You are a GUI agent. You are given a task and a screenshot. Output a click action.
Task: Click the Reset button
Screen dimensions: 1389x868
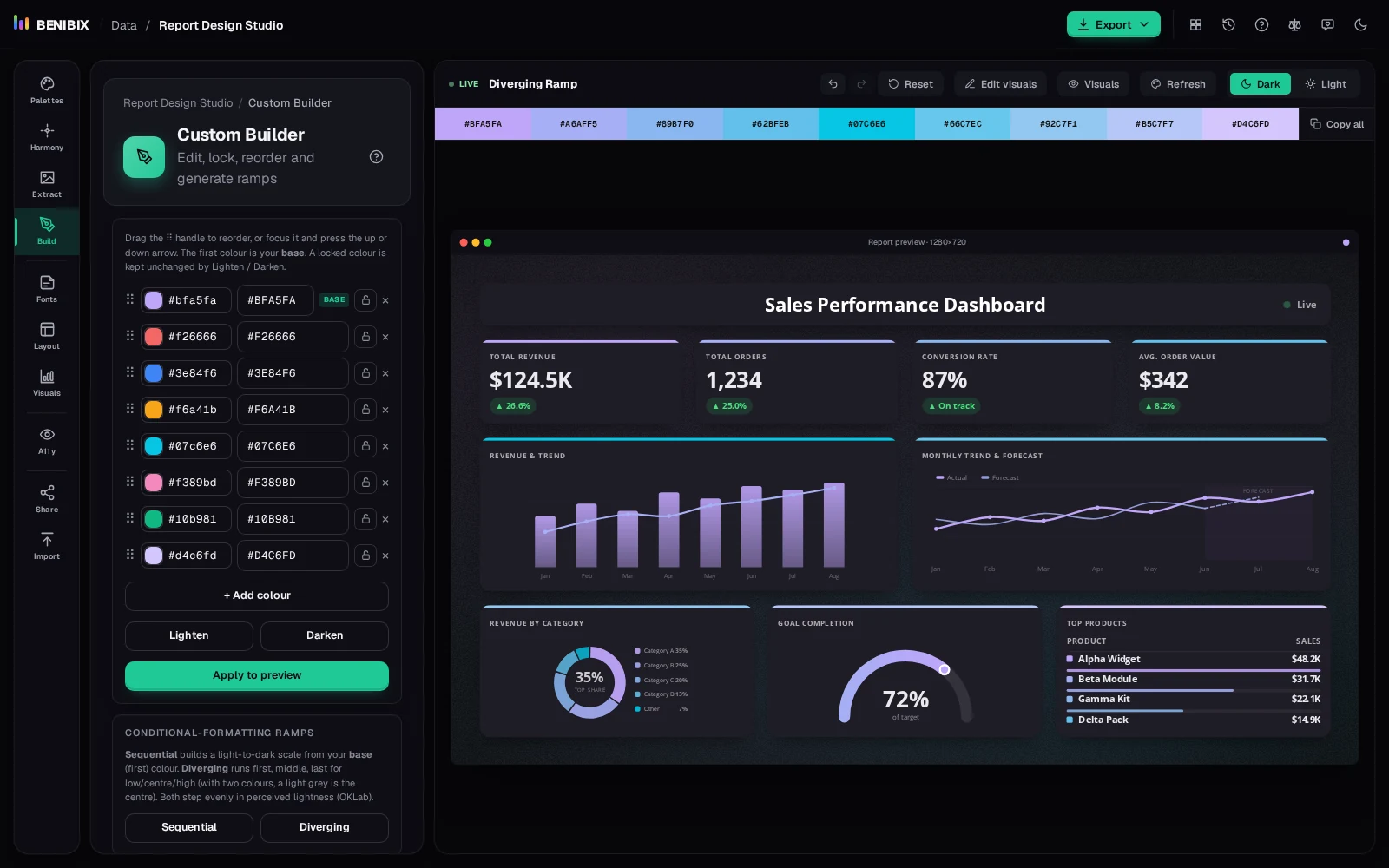pyautogui.click(x=911, y=84)
